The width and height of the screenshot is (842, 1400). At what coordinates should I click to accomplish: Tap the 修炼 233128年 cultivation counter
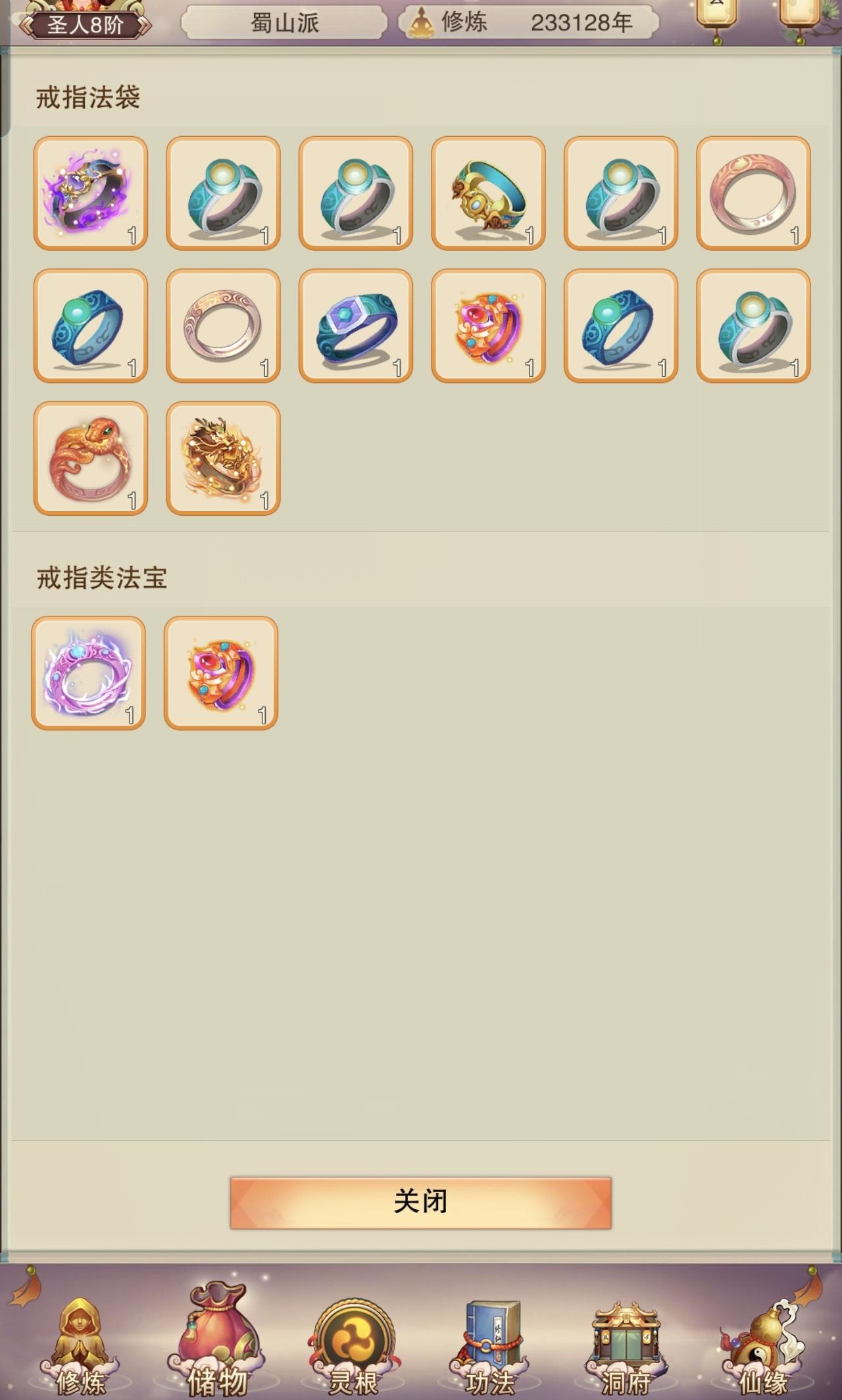[529, 23]
